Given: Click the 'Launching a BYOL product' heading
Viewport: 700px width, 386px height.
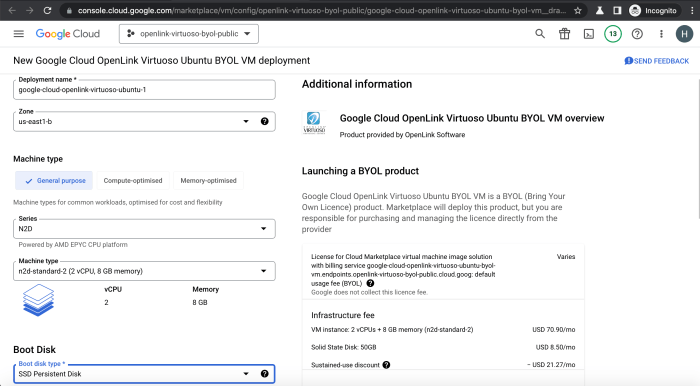Looking at the screenshot, I should (x=360, y=171).
